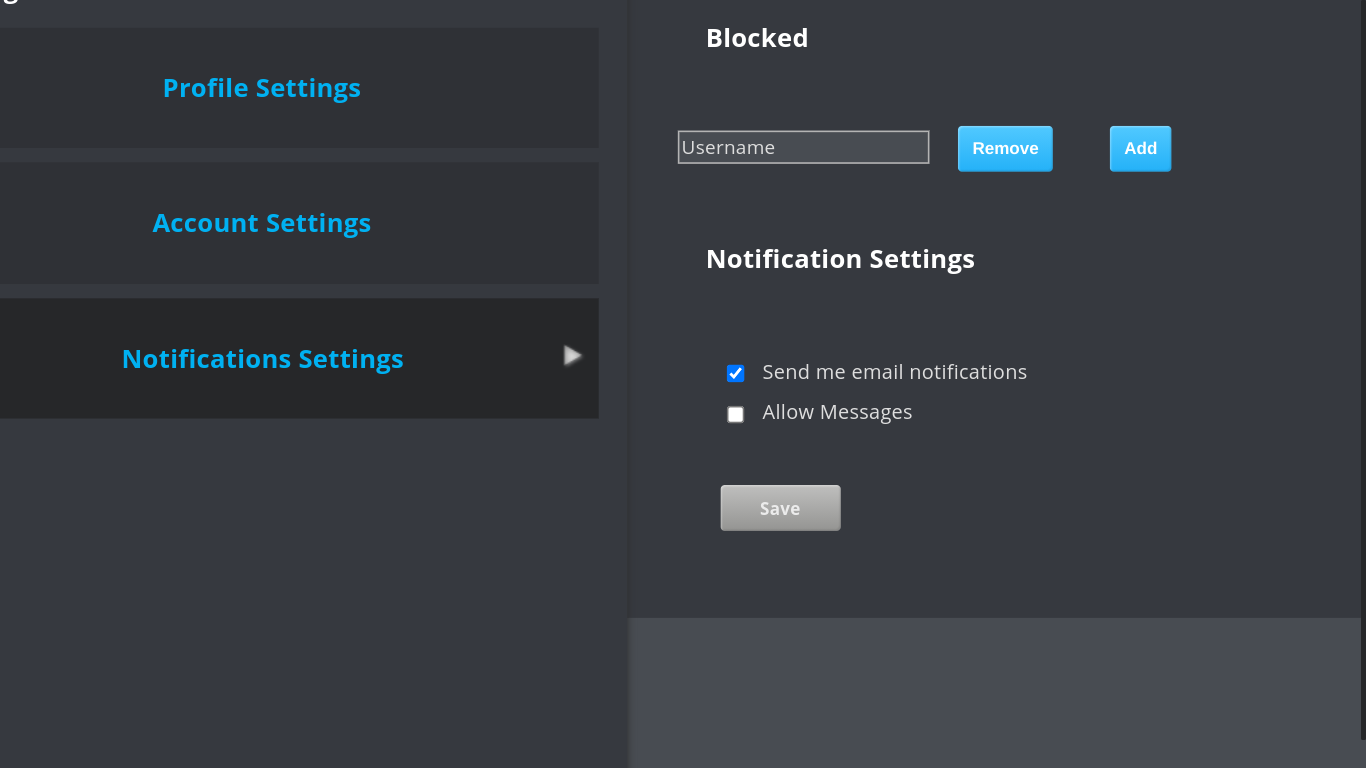Click the arrow icon beside Notifications Settings

point(572,355)
